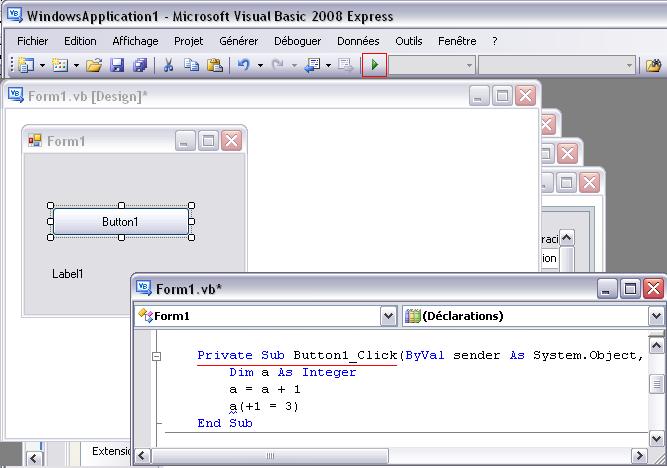Open the Outils menu
This screenshot has height=468, width=667.
tap(409, 41)
